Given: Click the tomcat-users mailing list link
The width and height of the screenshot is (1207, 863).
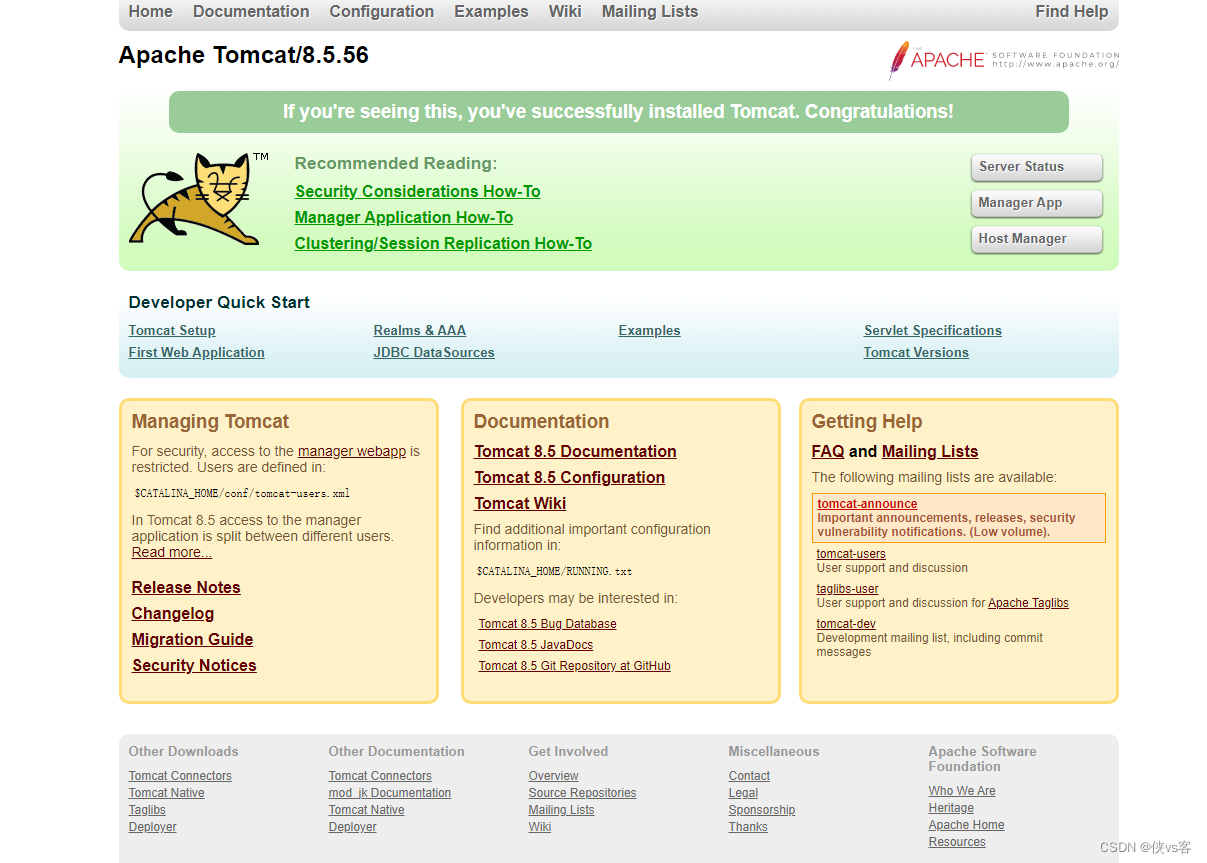Looking at the screenshot, I should pos(851,554).
